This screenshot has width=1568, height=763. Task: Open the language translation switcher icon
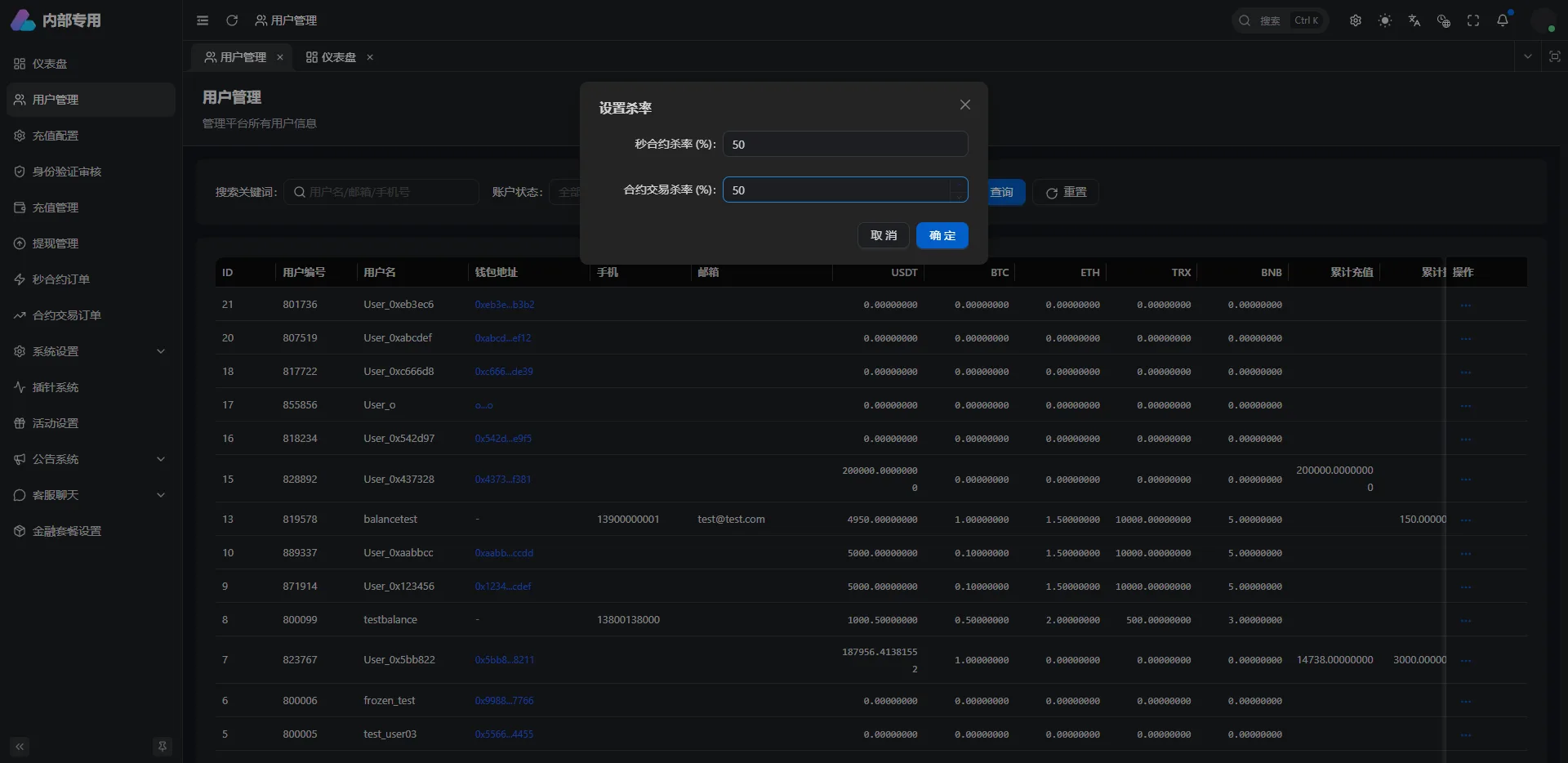point(1414,20)
